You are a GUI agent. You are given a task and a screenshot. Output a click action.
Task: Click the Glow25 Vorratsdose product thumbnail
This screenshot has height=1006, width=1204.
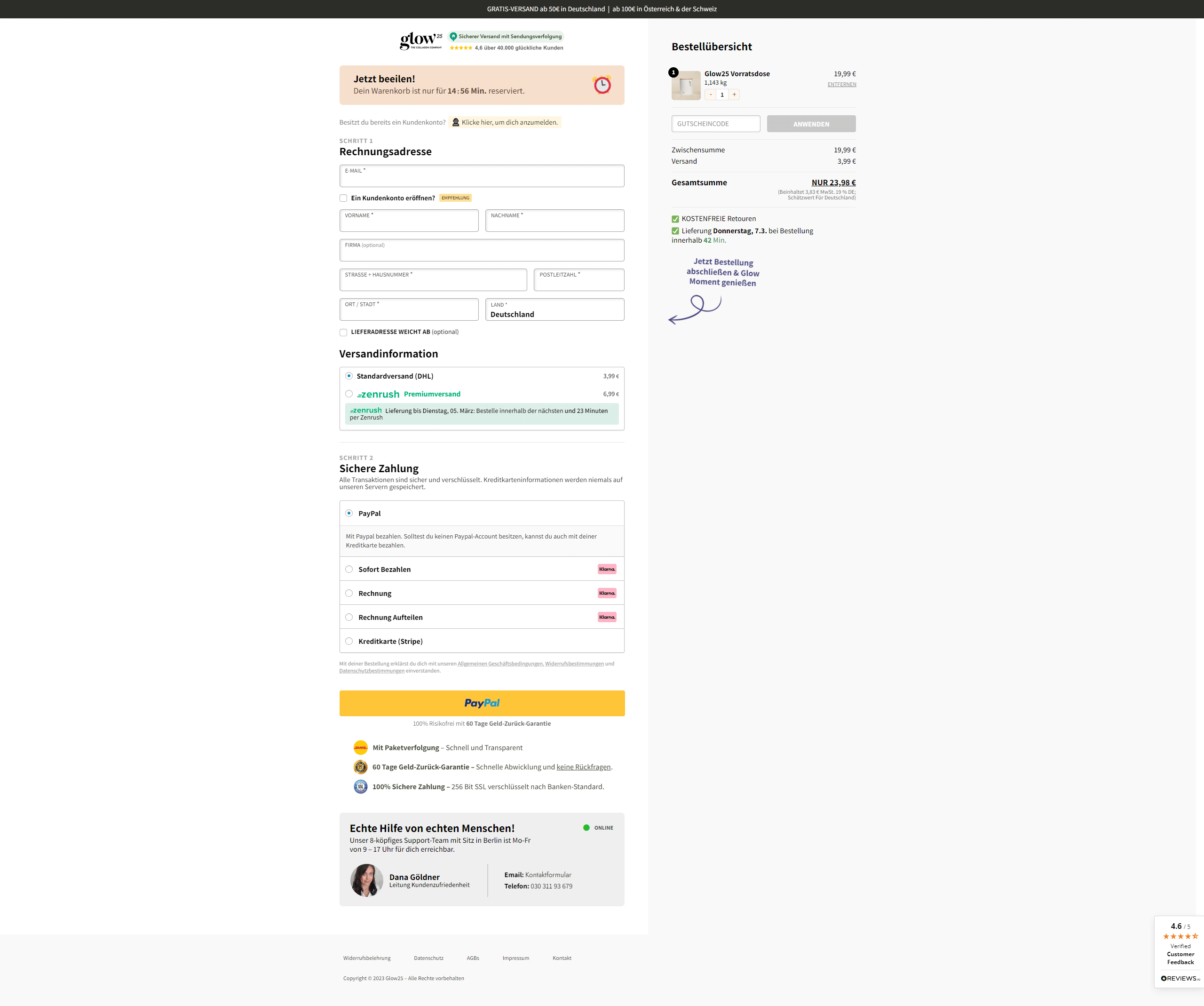686,86
